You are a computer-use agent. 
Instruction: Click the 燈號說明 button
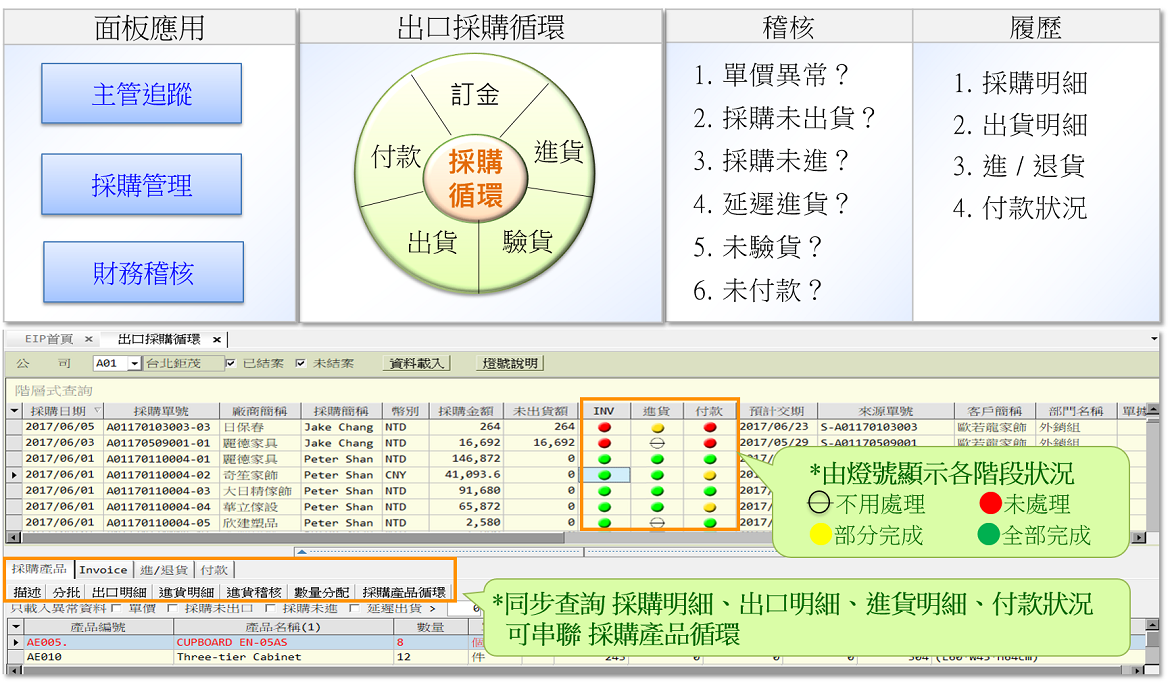510,363
